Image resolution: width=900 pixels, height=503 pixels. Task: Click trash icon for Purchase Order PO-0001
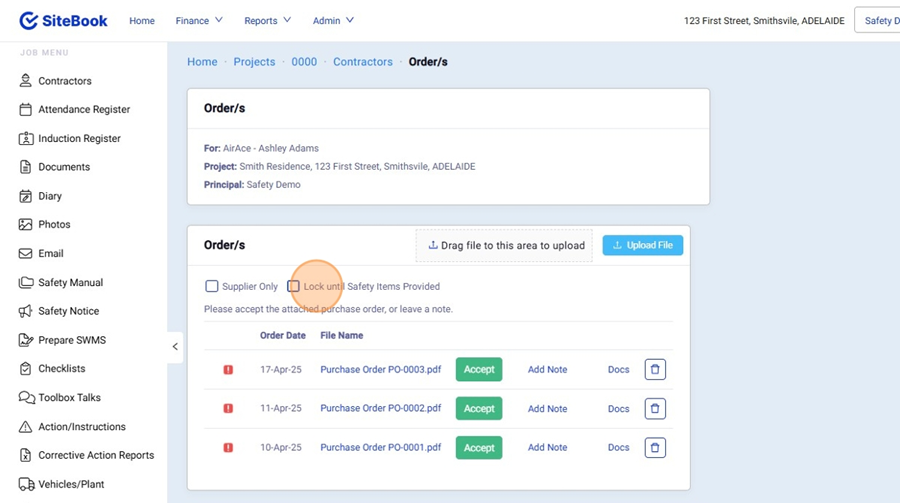click(x=655, y=447)
